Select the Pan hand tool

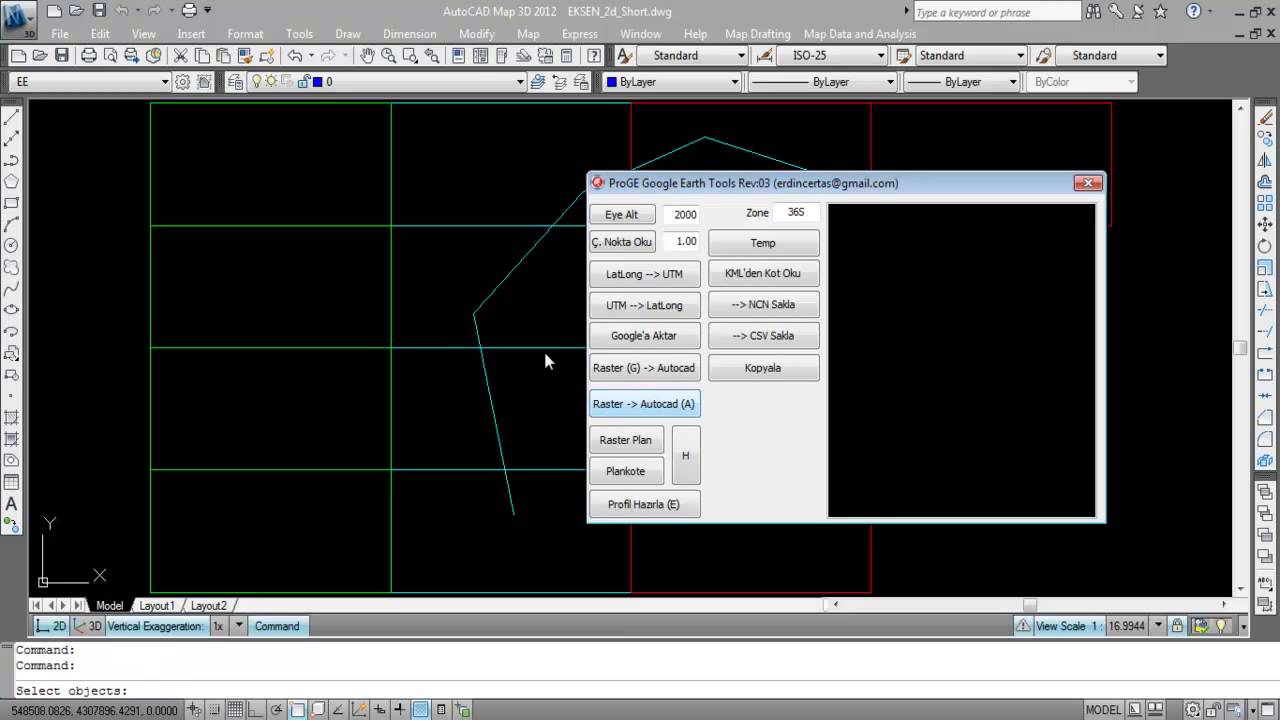367,56
